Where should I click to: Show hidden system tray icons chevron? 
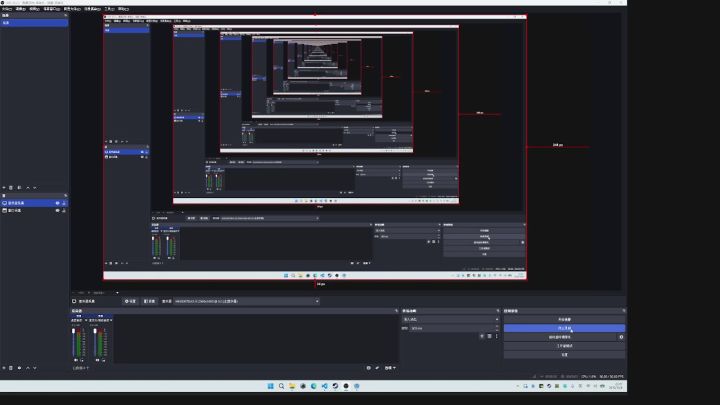(x=518, y=386)
